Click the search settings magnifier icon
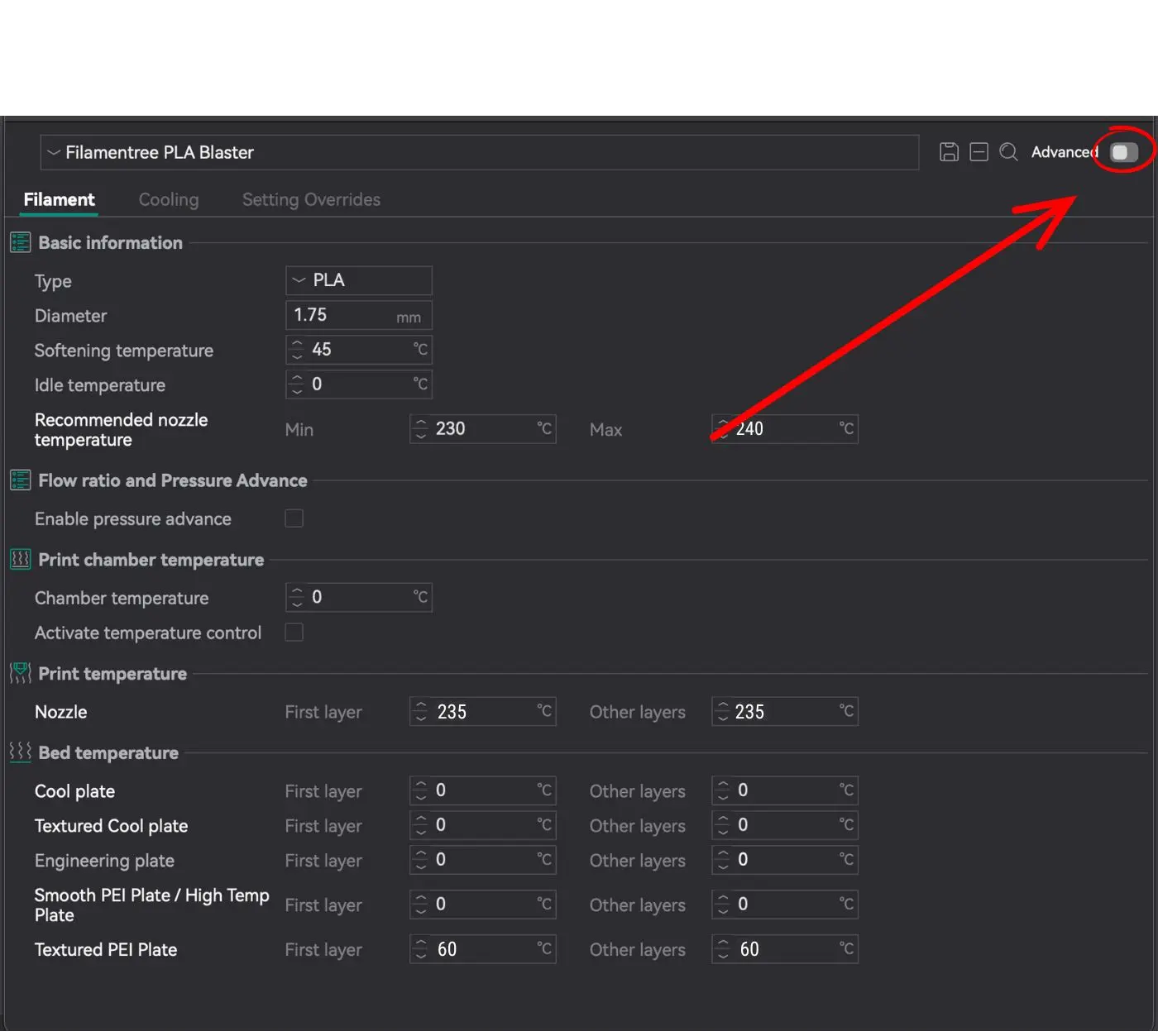The width and height of the screenshot is (1158, 1036). click(x=1008, y=152)
